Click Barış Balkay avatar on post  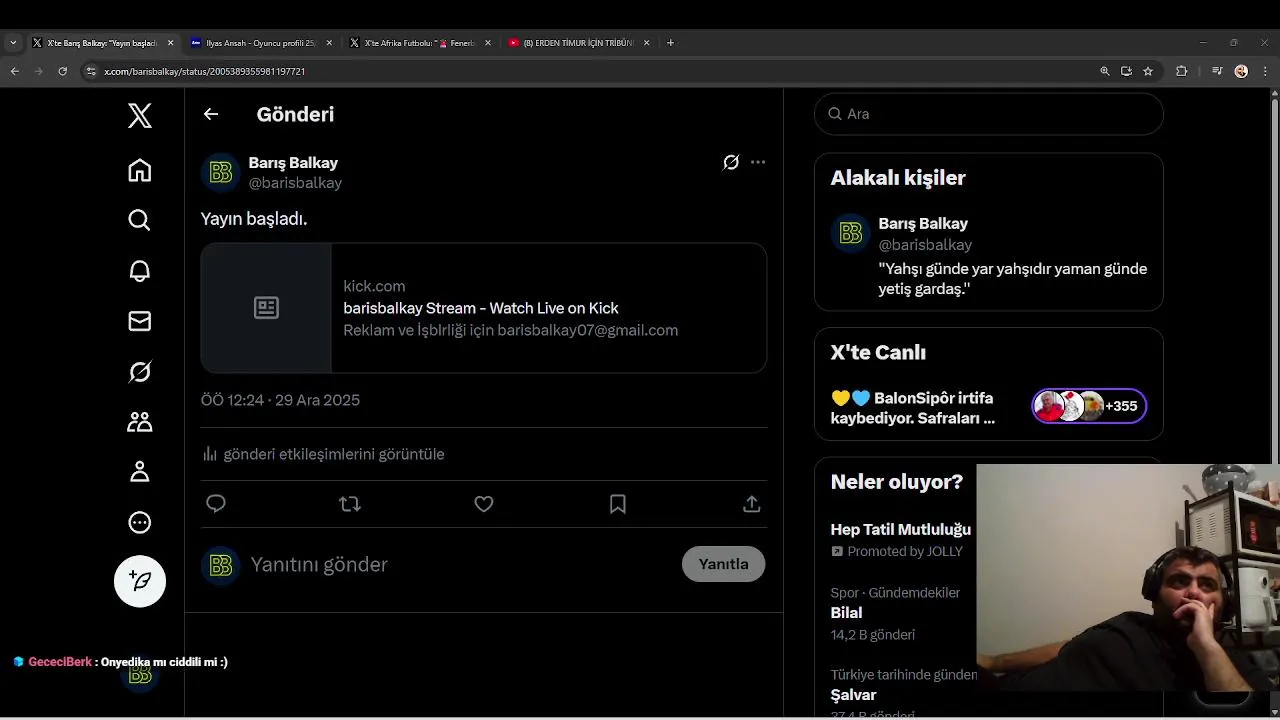point(221,172)
